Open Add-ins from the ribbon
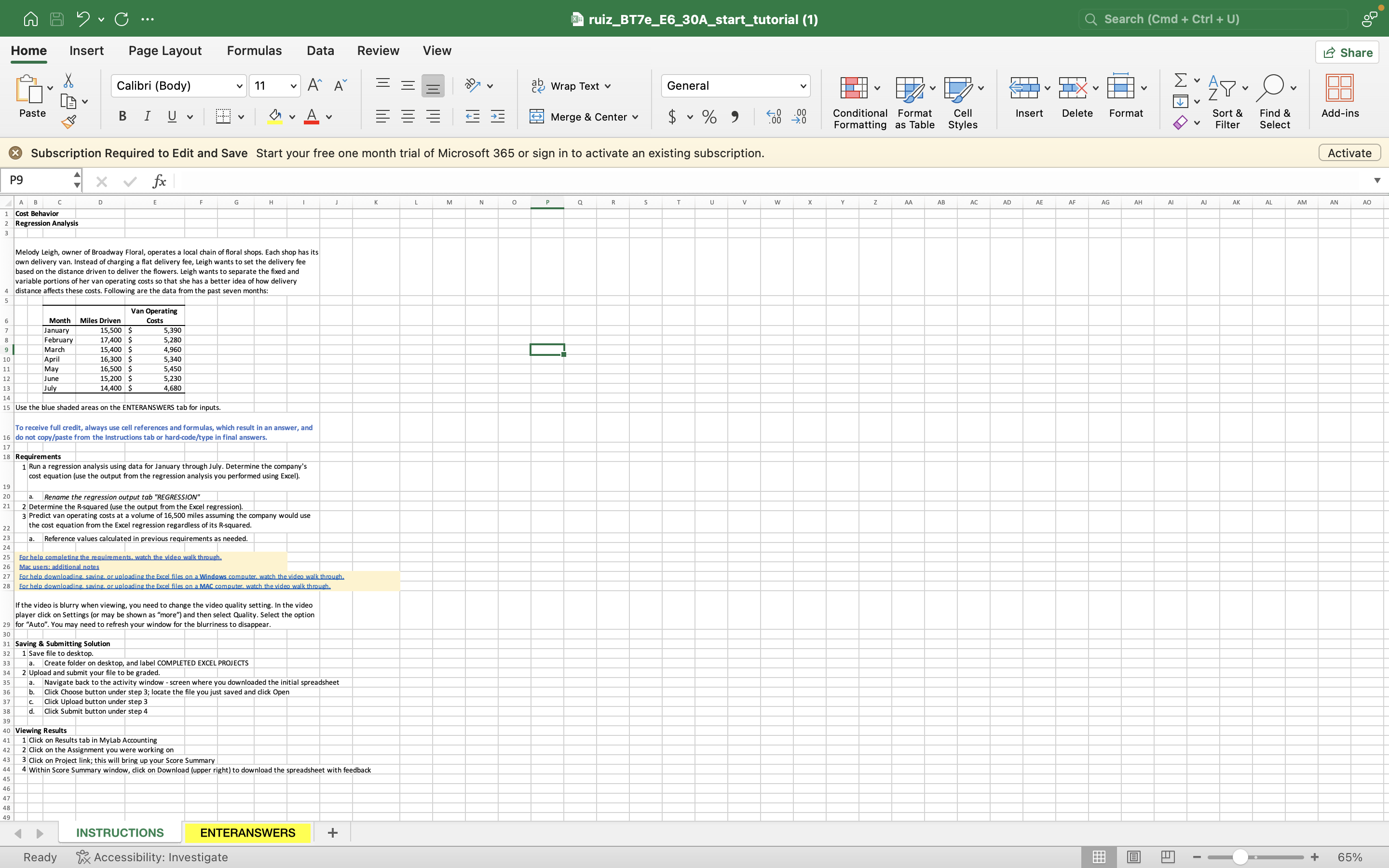Screen dimensions: 1389x868 click(1340, 96)
